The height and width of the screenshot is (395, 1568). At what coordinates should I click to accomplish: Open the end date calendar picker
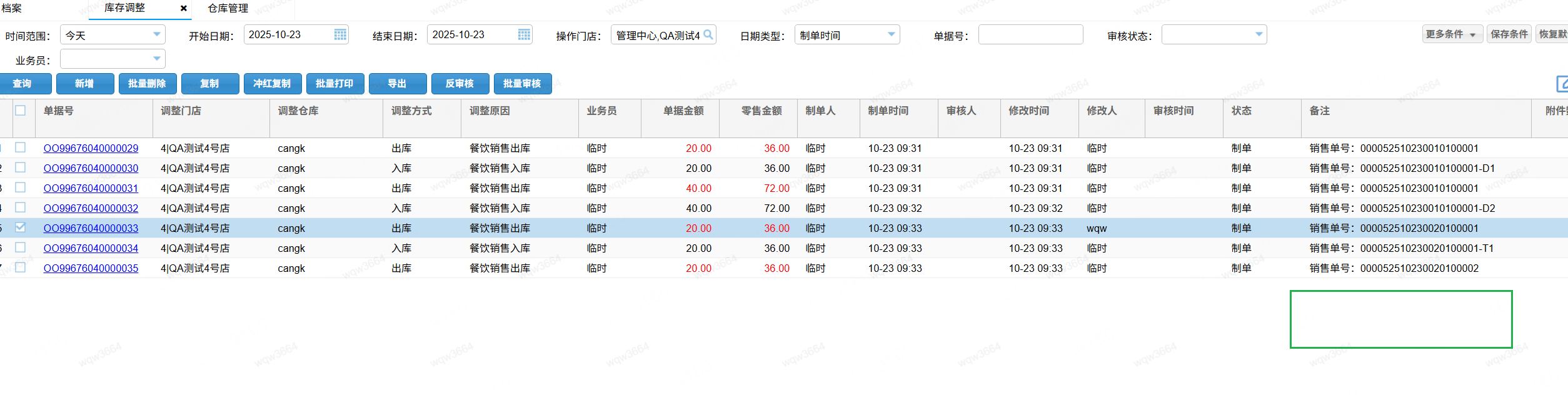pos(524,35)
